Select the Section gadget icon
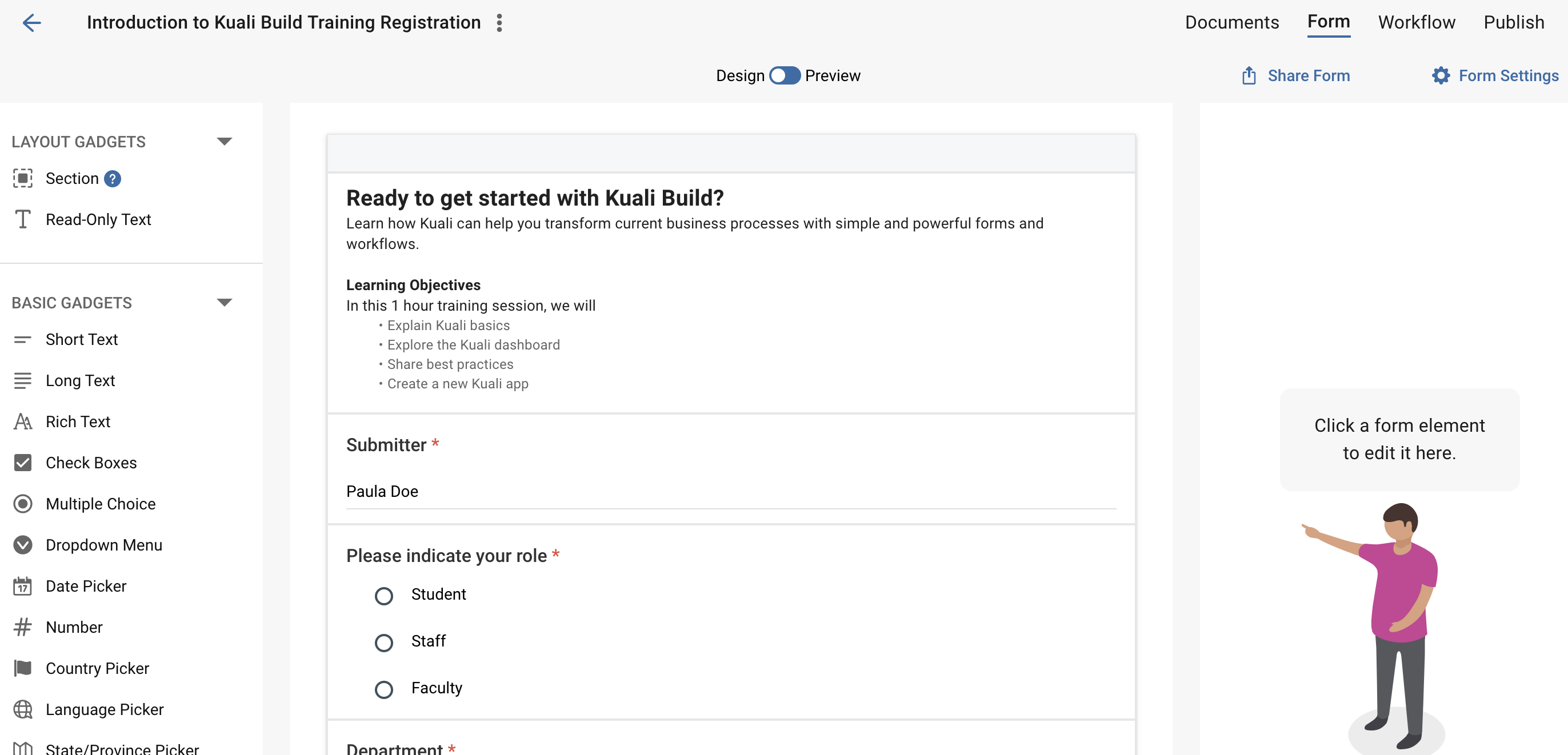 click(22, 178)
